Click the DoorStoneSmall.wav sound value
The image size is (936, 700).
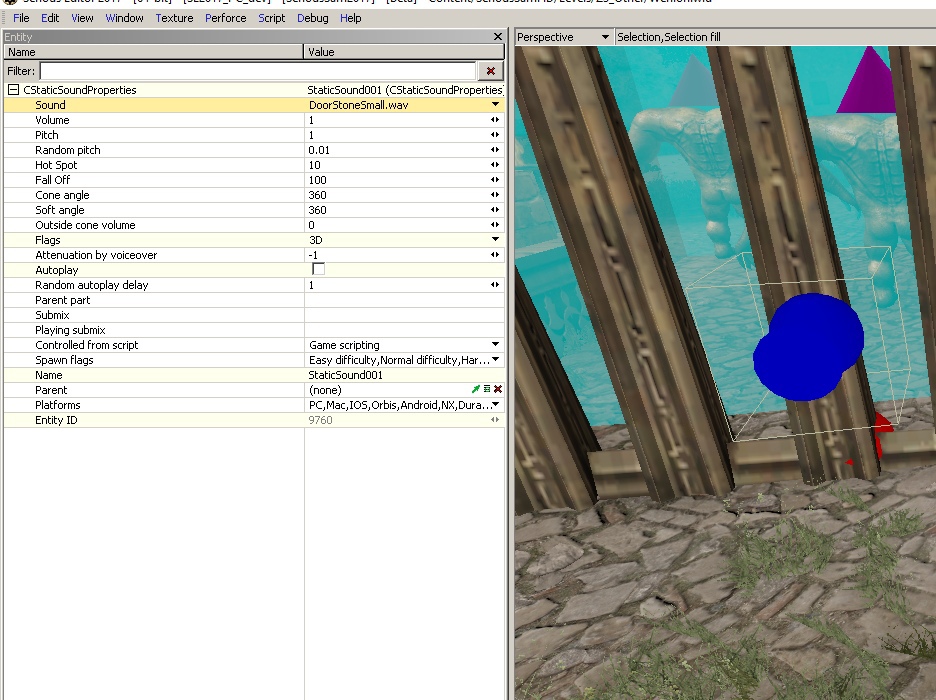tap(359, 105)
